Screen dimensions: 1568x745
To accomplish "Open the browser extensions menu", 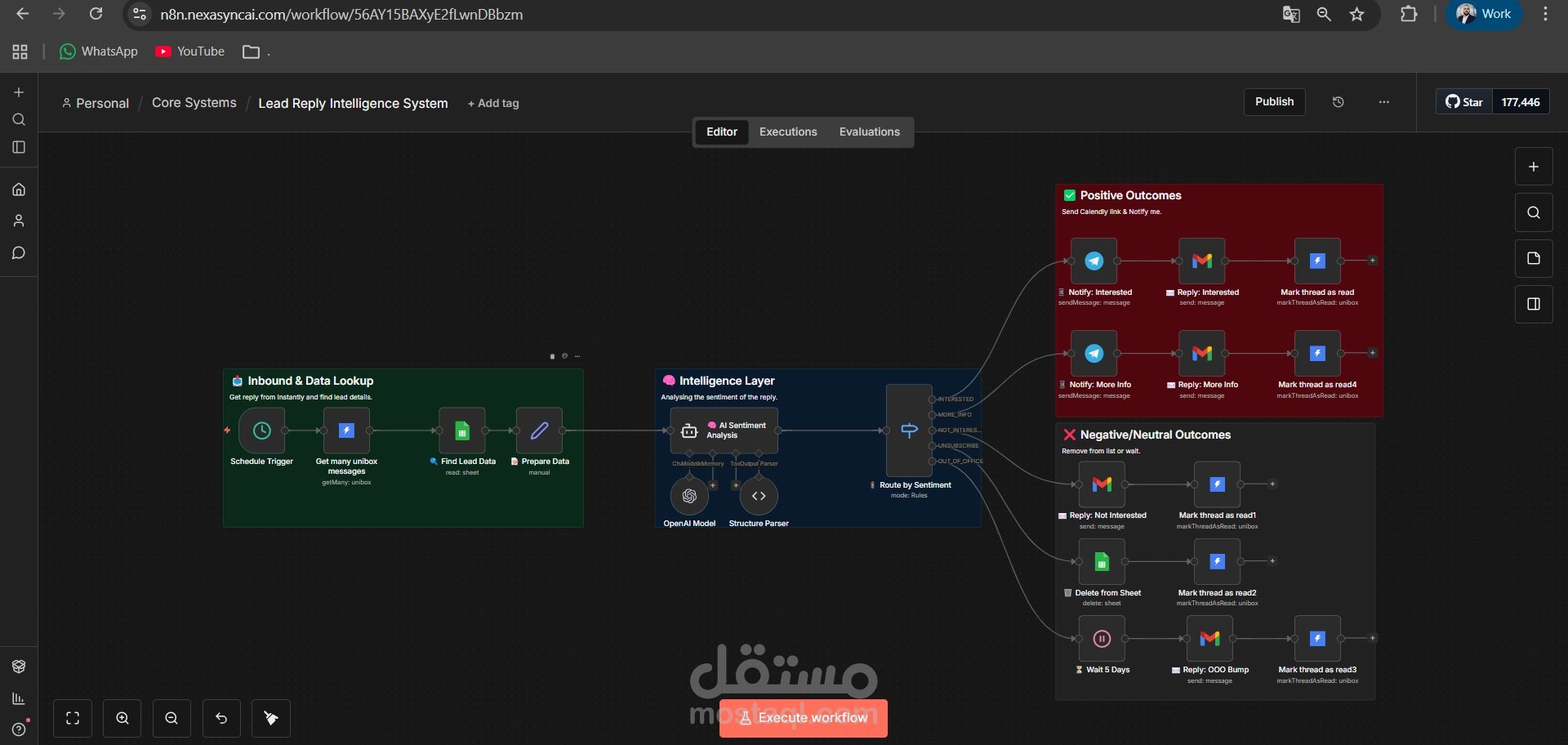I will coord(1409,14).
